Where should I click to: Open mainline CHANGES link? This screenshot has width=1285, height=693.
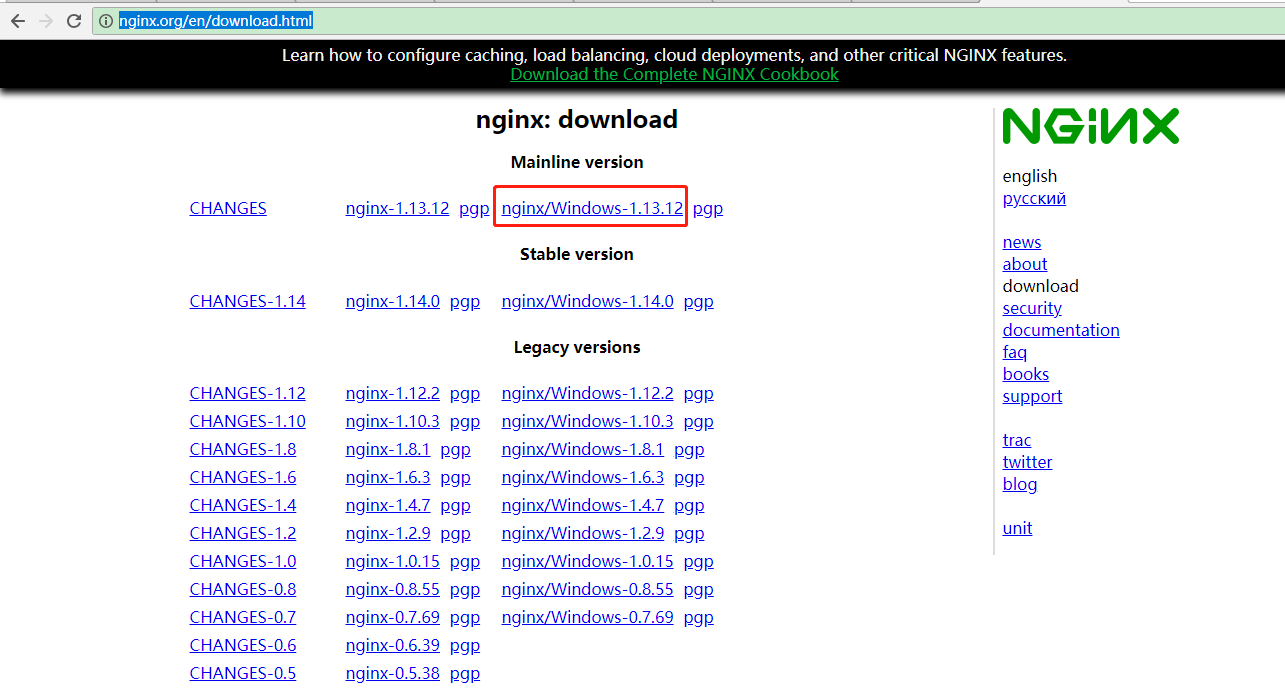tap(228, 208)
